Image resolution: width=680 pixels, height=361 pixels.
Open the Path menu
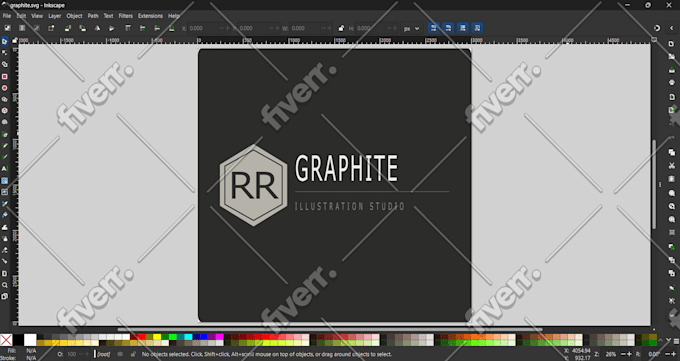(x=93, y=16)
